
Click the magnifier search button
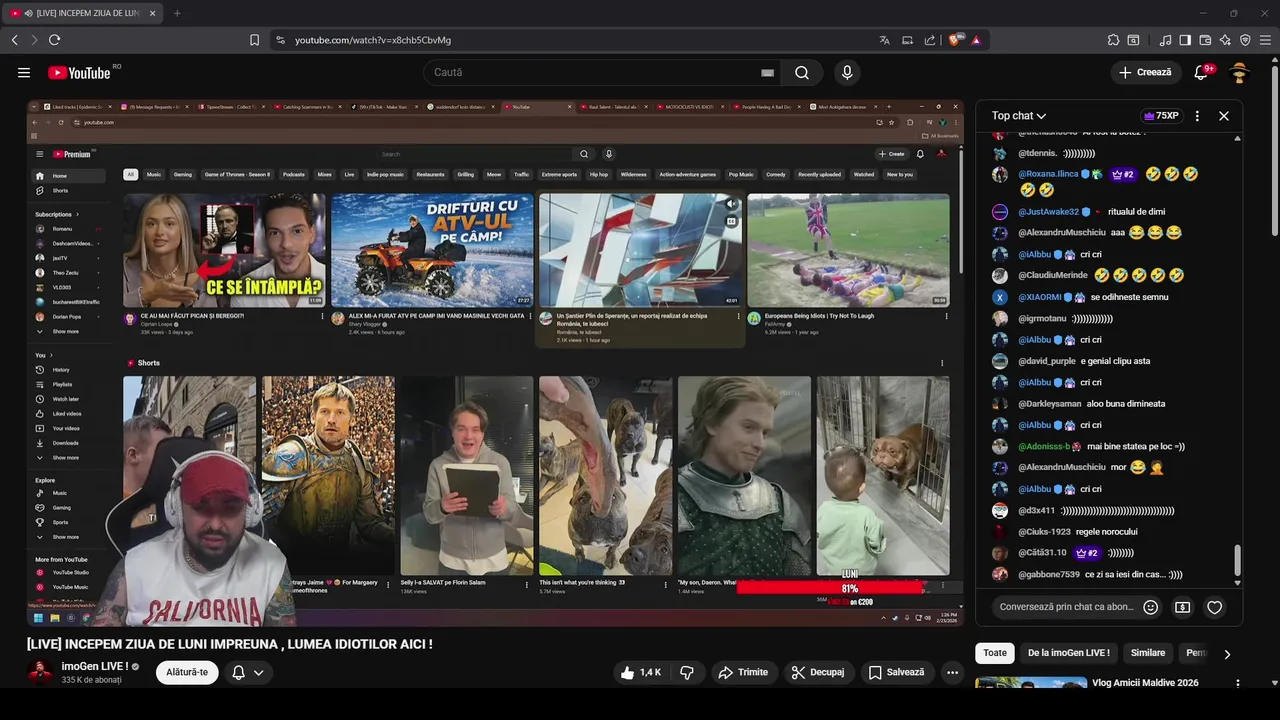(802, 72)
